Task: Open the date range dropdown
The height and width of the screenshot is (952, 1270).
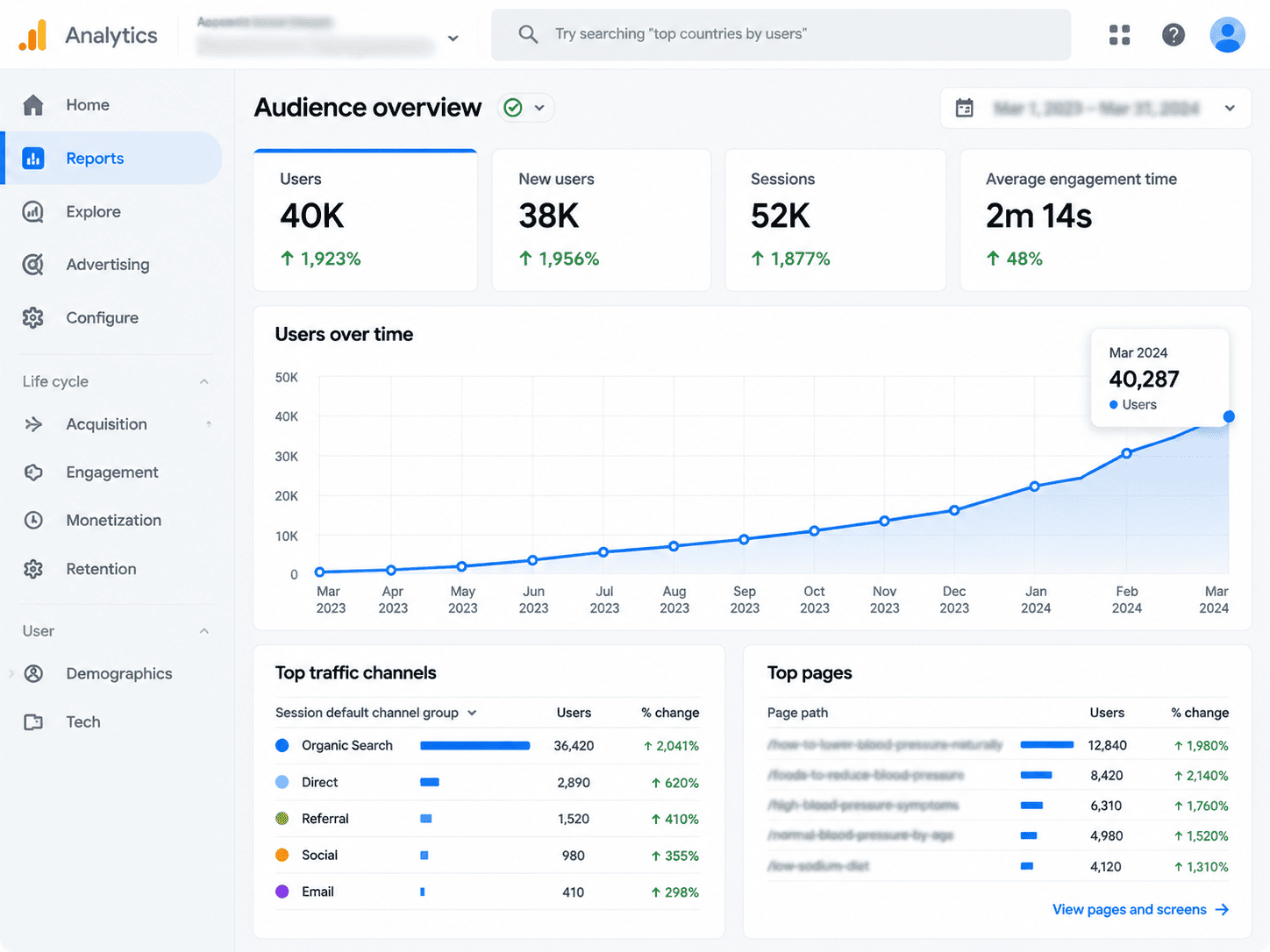Action: (x=1095, y=108)
